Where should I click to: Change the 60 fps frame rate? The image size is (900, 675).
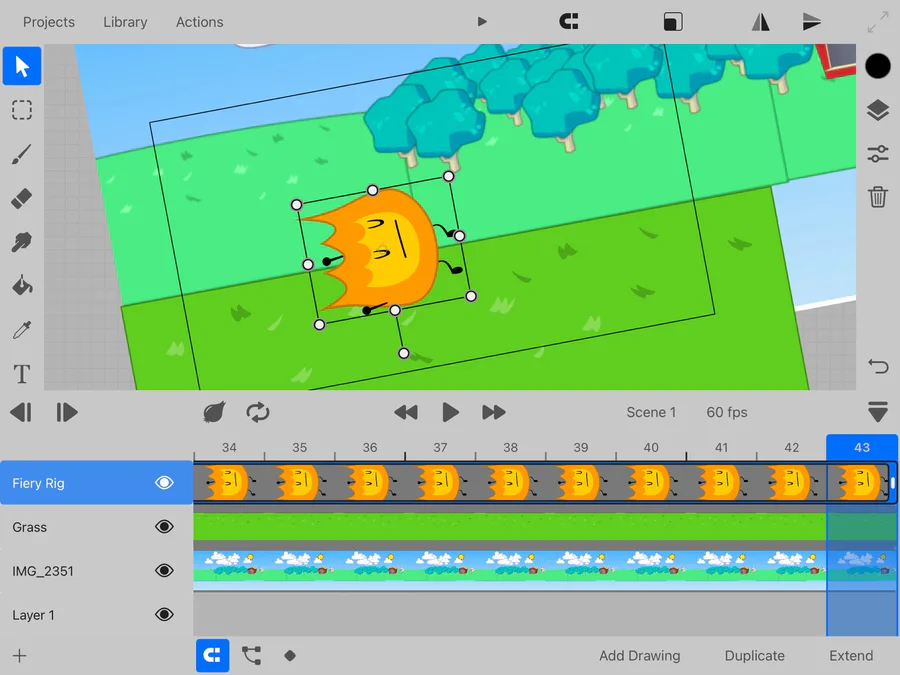[727, 412]
